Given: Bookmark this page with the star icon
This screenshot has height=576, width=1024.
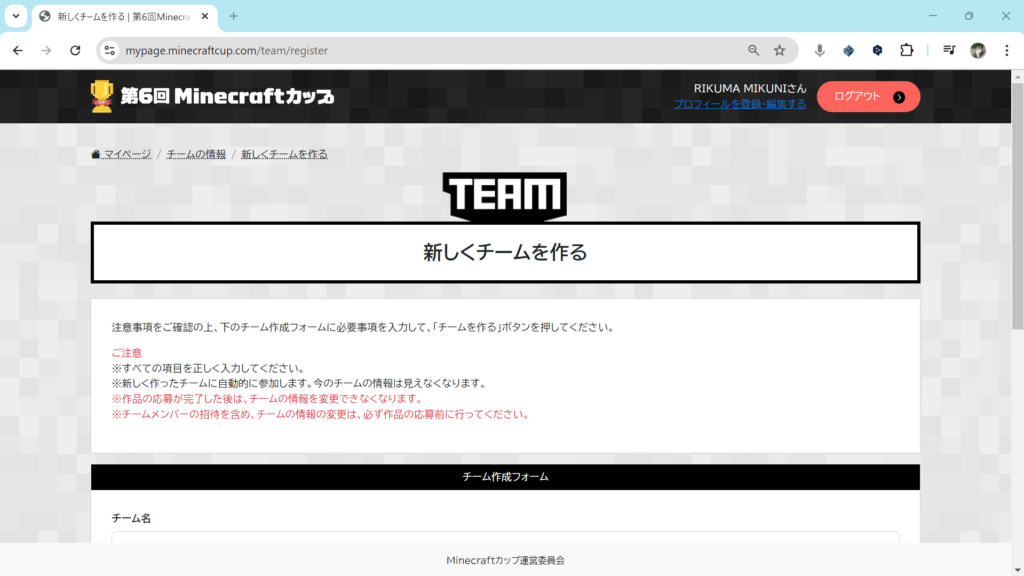Looking at the screenshot, I should point(779,50).
